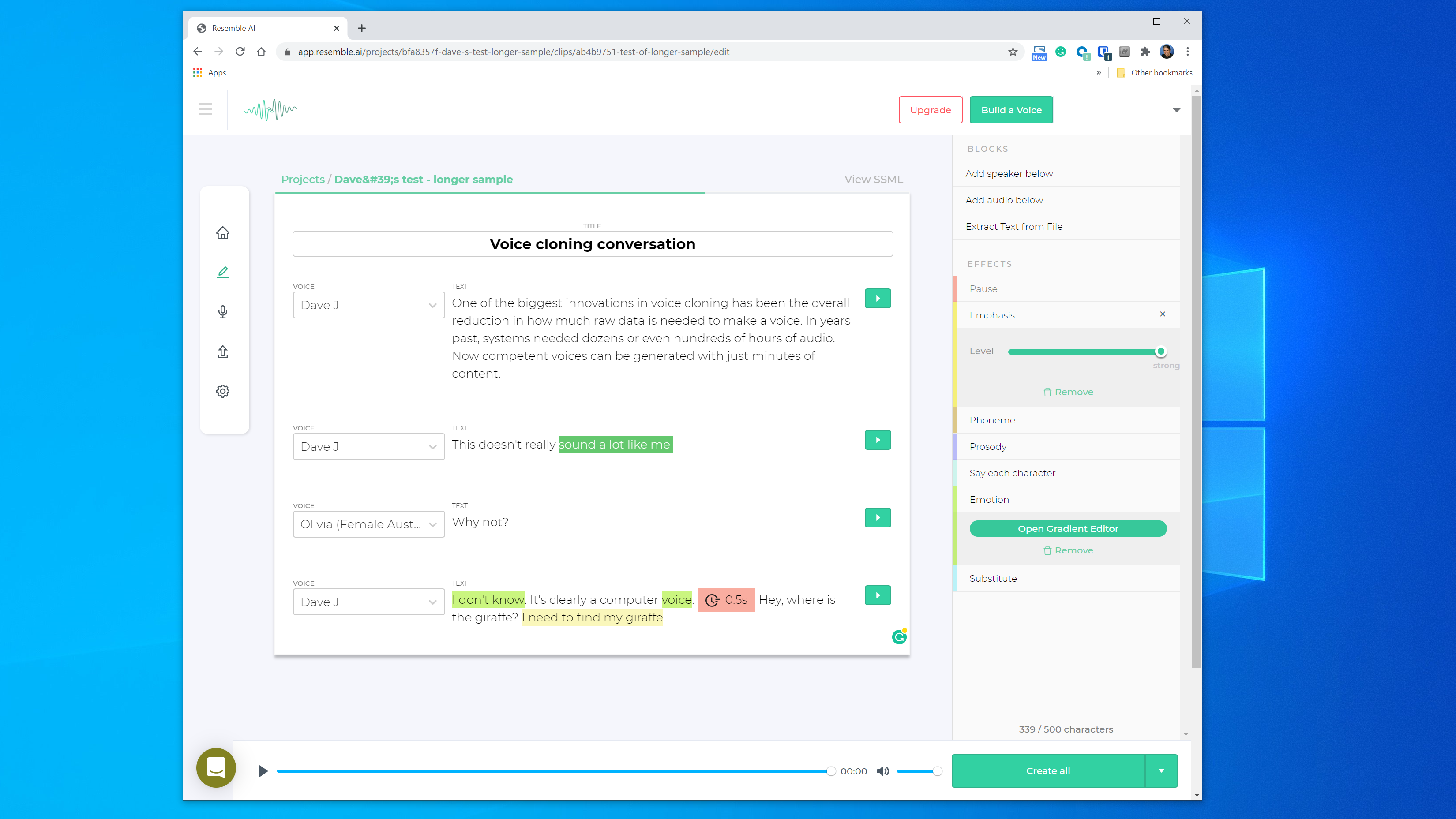Play the 'Why not?' block
This screenshot has width=1456, height=819.
[x=877, y=517]
